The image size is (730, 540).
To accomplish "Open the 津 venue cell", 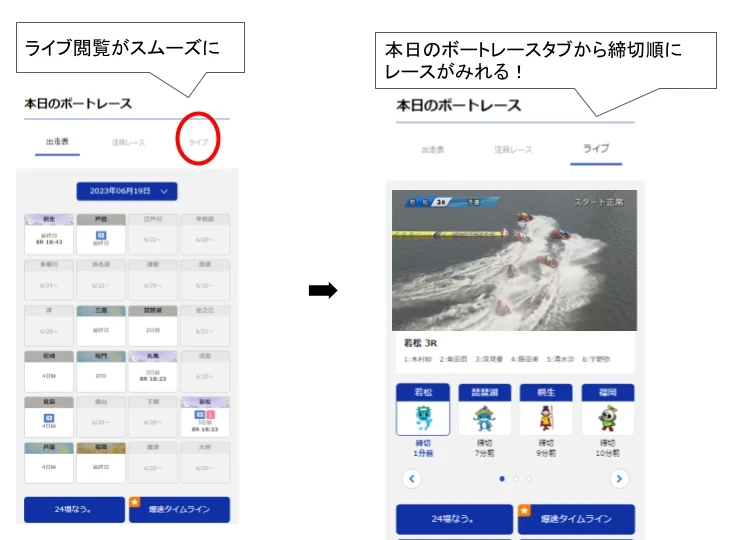I will pyautogui.click(x=49, y=325).
